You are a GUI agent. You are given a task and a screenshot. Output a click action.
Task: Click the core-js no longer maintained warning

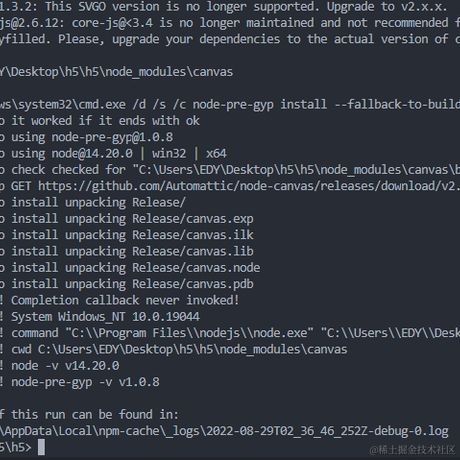(x=230, y=23)
